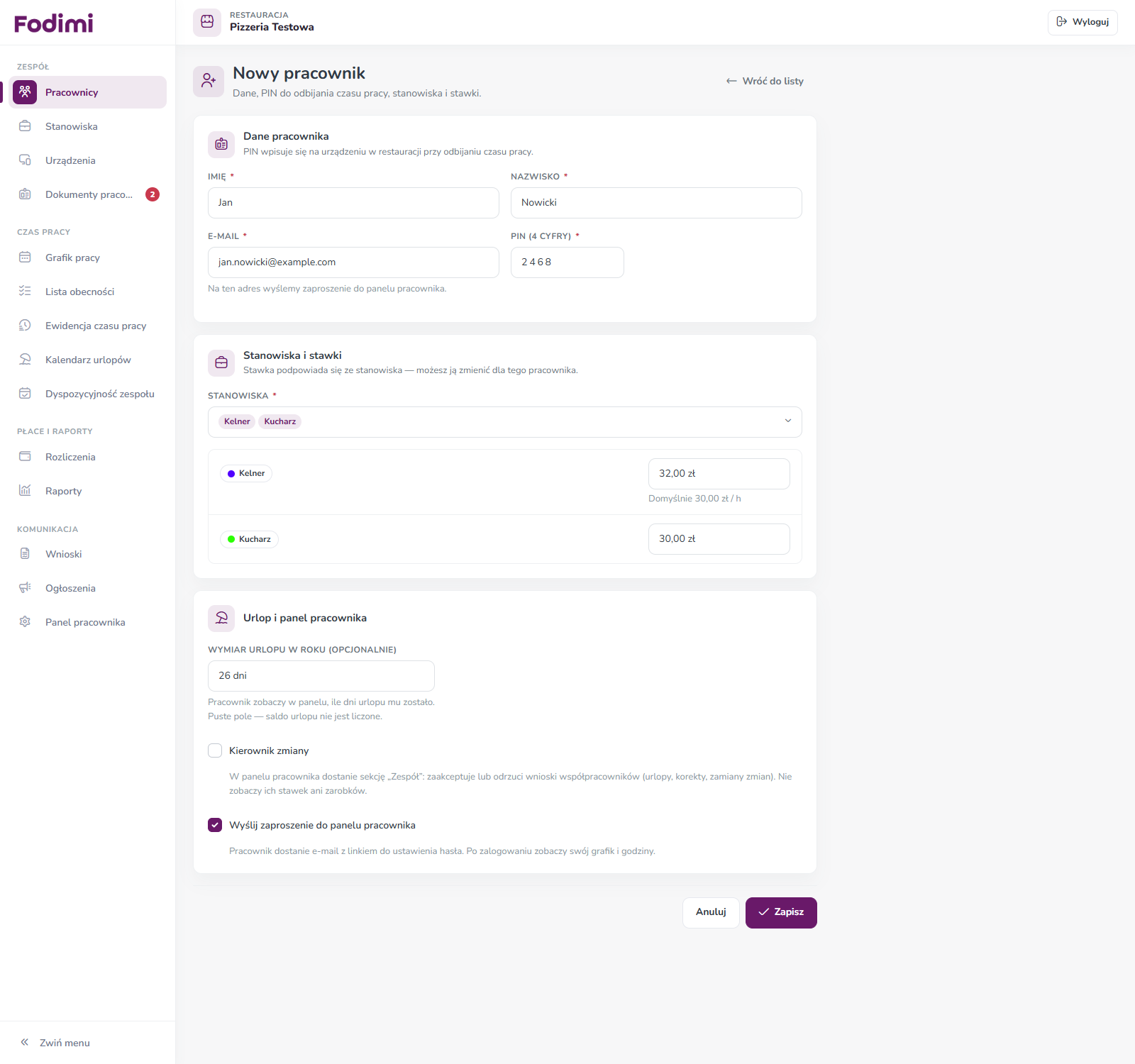Click the Fodimi logo
This screenshot has width=1135, height=1064.
point(54,23)
